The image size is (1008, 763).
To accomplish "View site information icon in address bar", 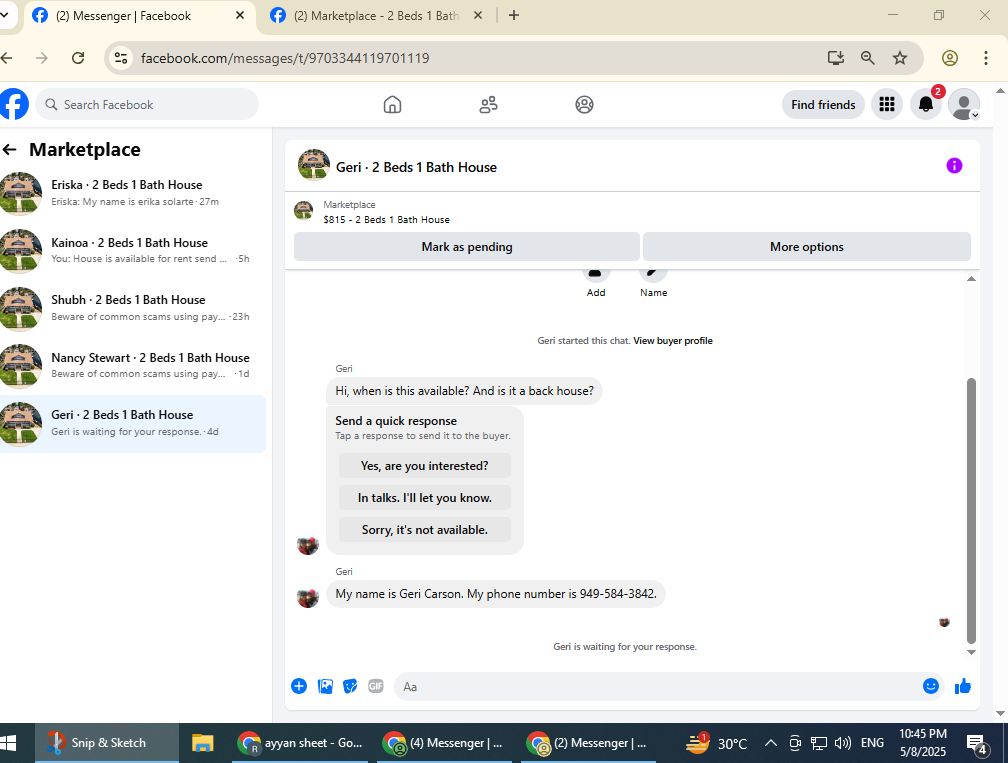I will (121, 58).
